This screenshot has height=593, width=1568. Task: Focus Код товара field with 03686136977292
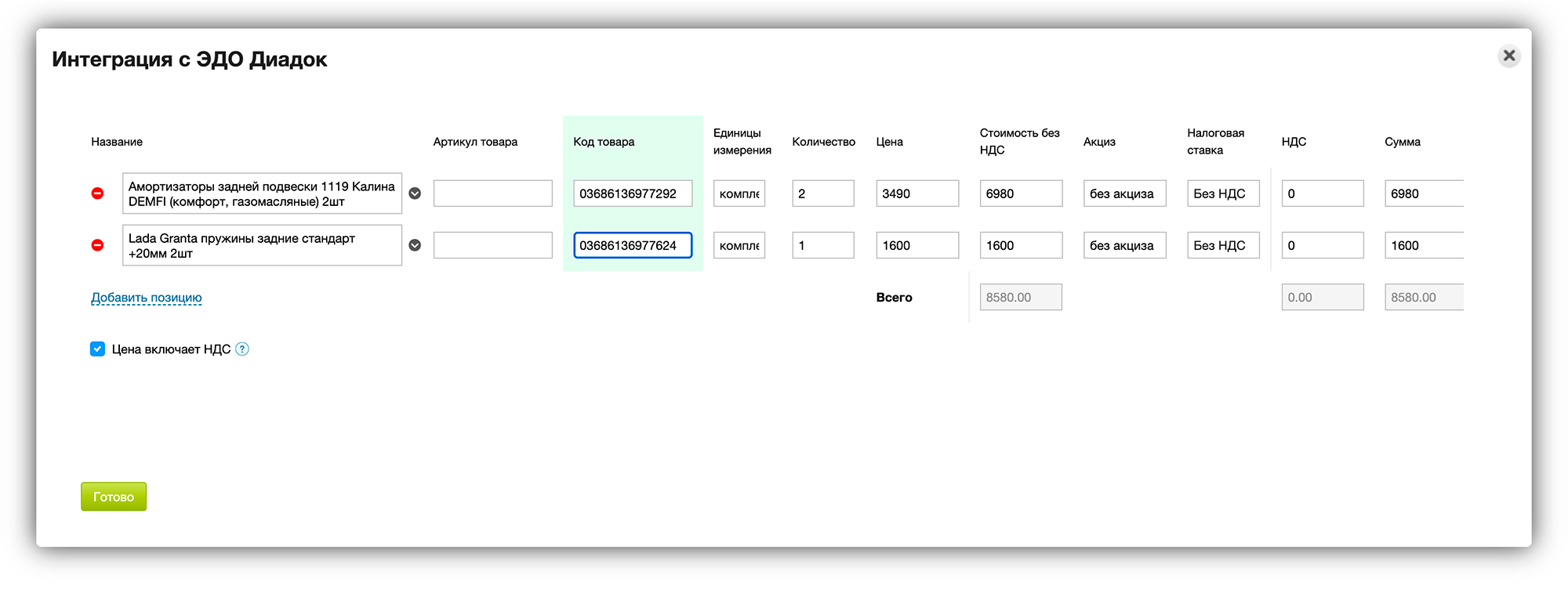pos(632,193)
